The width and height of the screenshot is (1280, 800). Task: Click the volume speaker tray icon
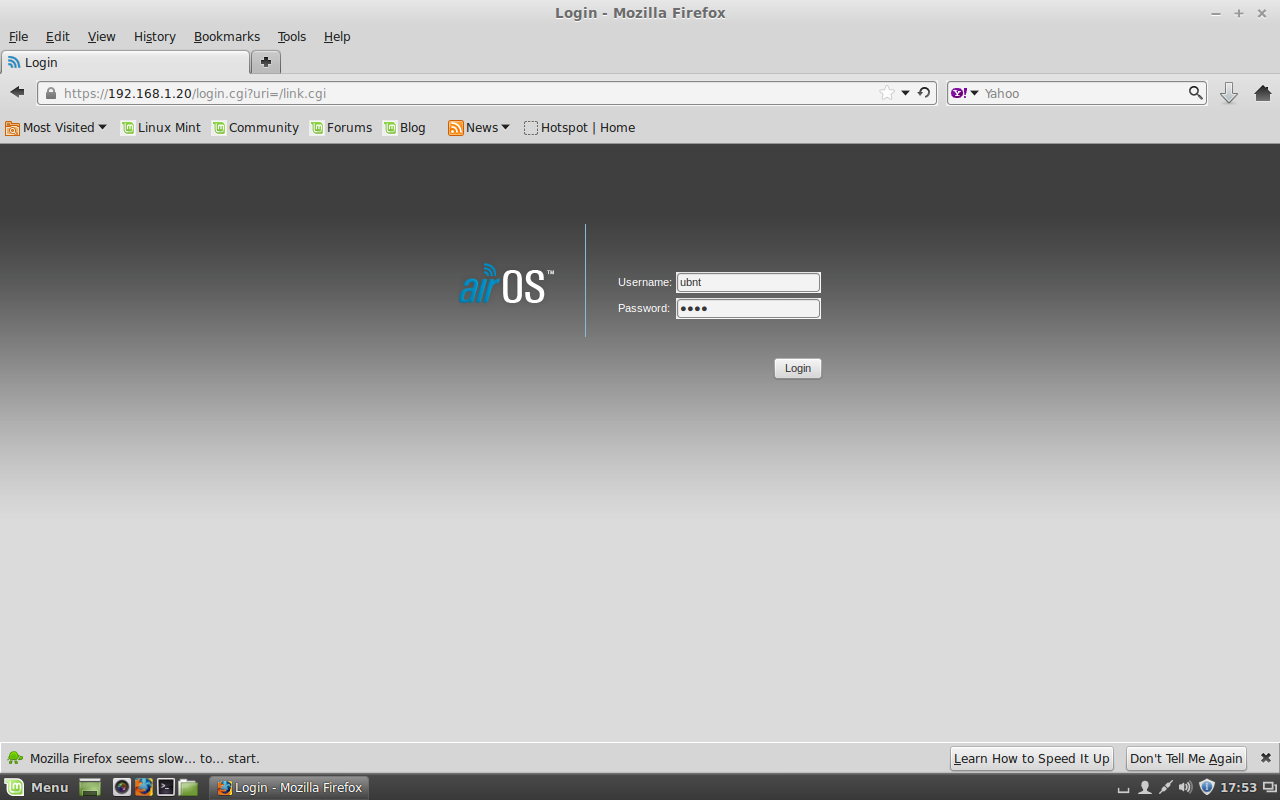click(1186, 787)
